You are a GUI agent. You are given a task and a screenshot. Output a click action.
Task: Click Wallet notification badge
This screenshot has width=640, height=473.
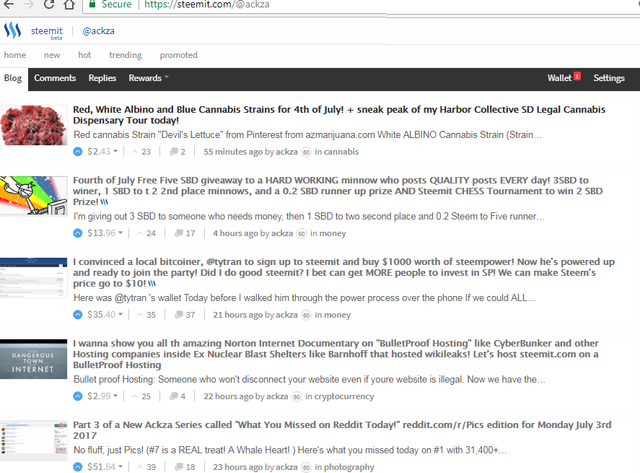577,76
